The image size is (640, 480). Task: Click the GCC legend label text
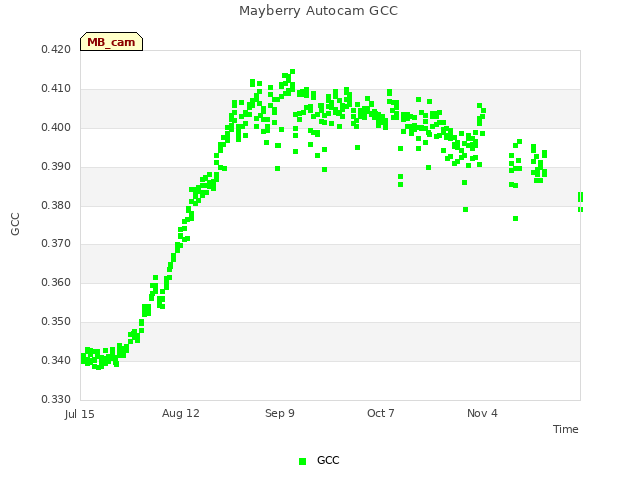(x=328, y=460)
